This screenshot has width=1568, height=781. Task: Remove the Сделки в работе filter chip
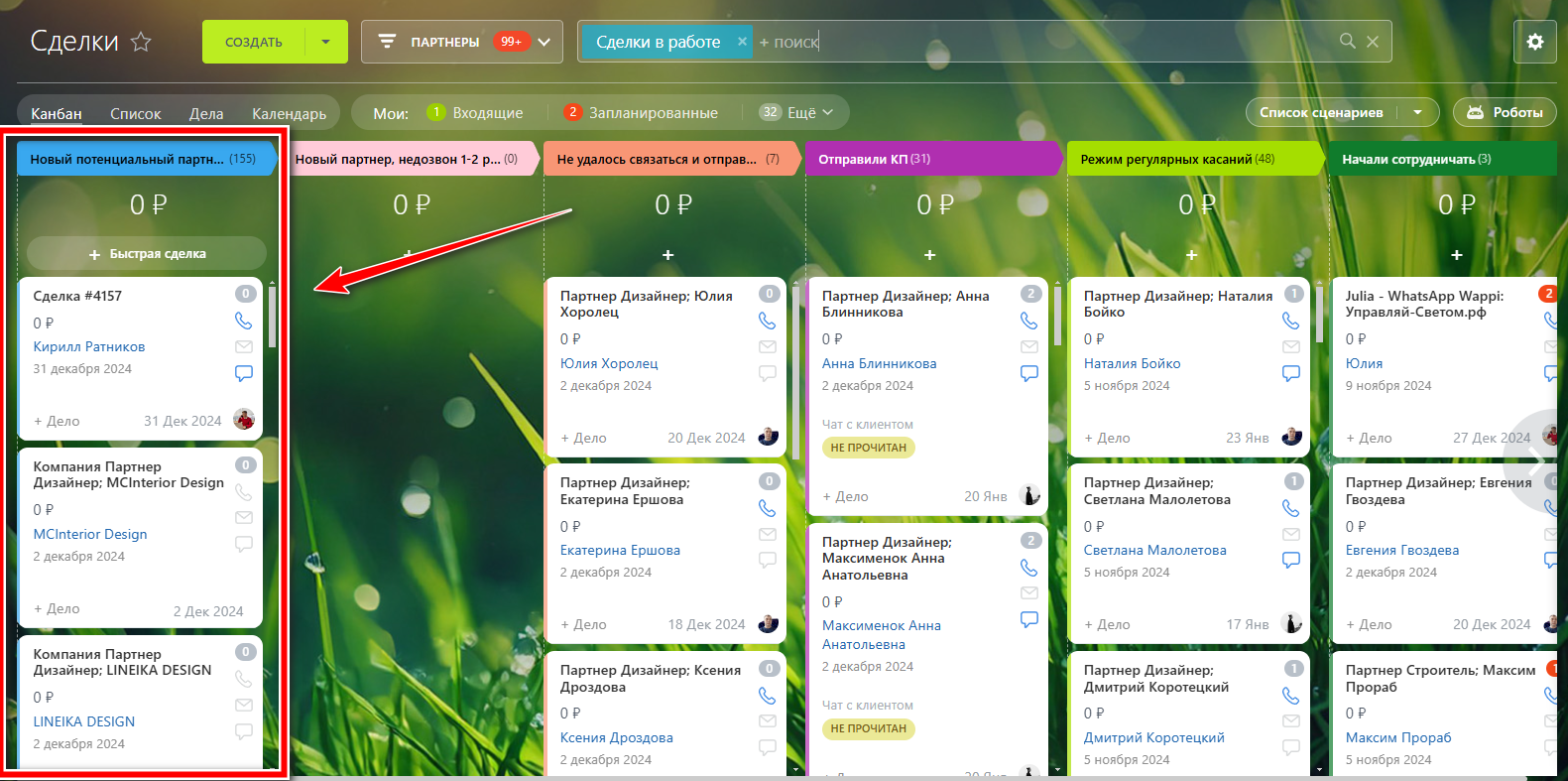tap(742, 42)
